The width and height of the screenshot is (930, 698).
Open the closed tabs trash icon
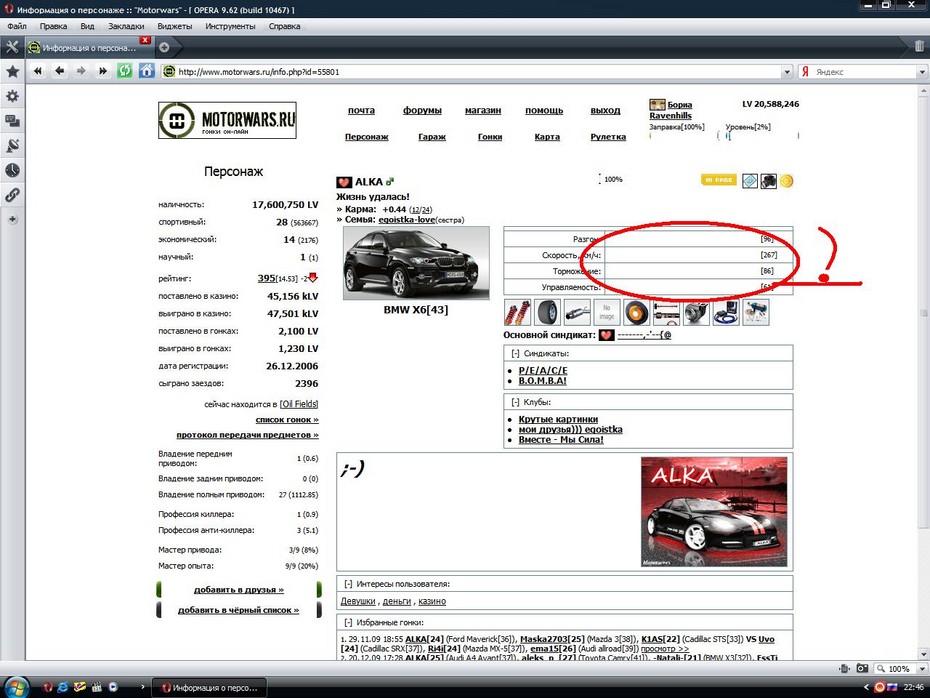click(x=919, y=47)
